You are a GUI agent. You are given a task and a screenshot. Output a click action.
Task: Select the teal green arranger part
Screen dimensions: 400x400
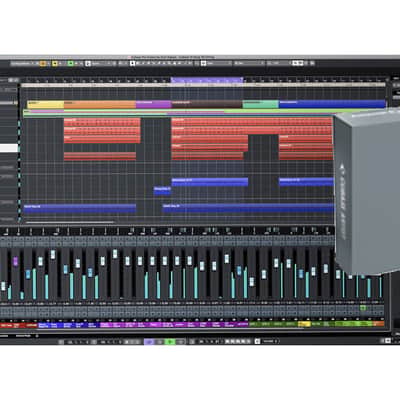click(261, 105)
